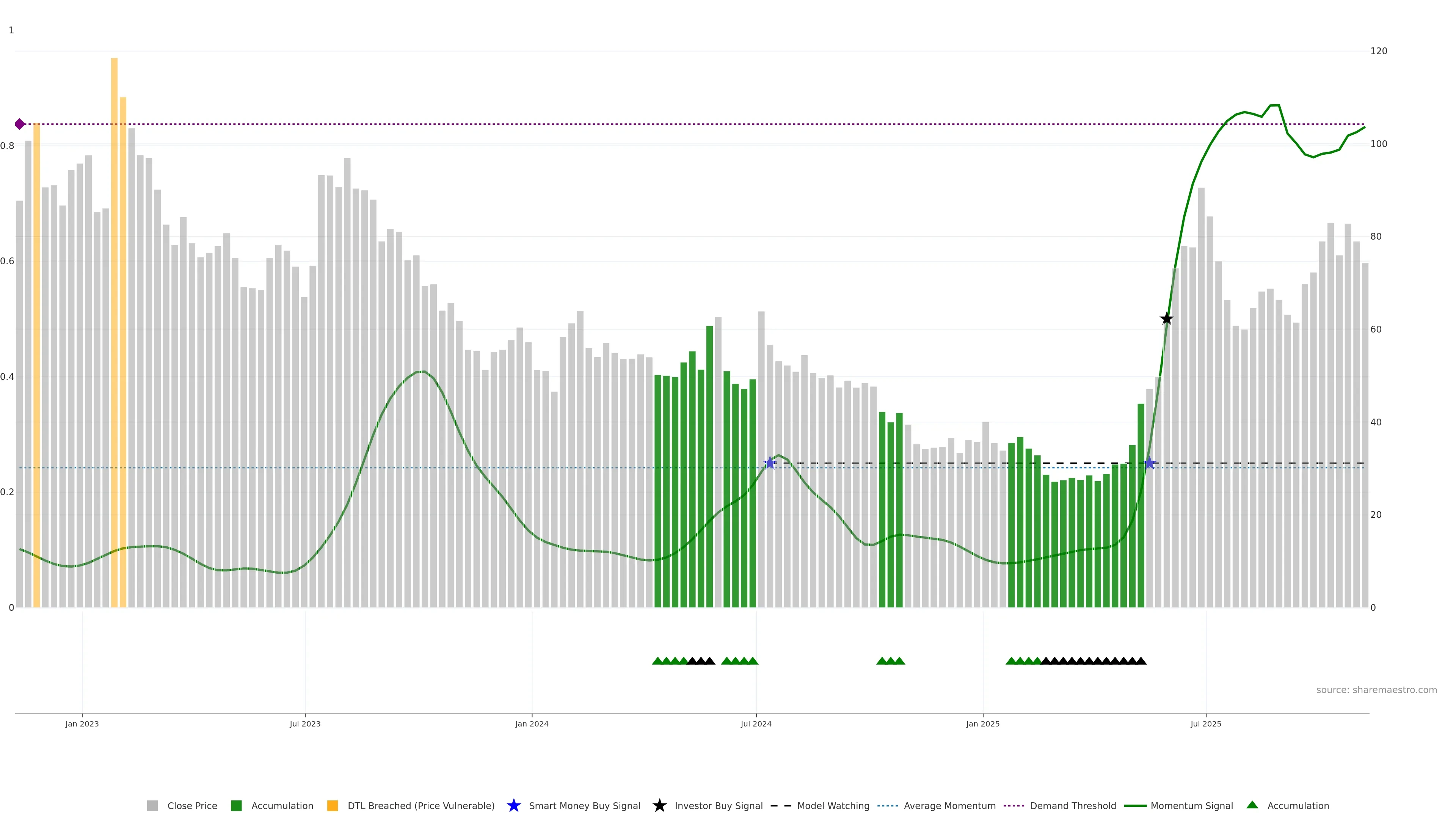1456x819 pixels.
Task: Toggle Model Watching line in legend
Action: 833,805
